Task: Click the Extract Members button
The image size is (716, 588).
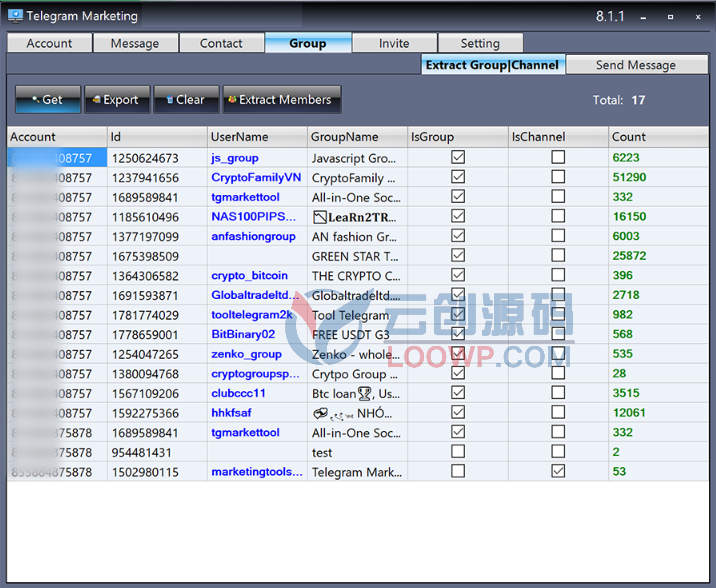Action: pyautogui.click(x=282, y=100)
